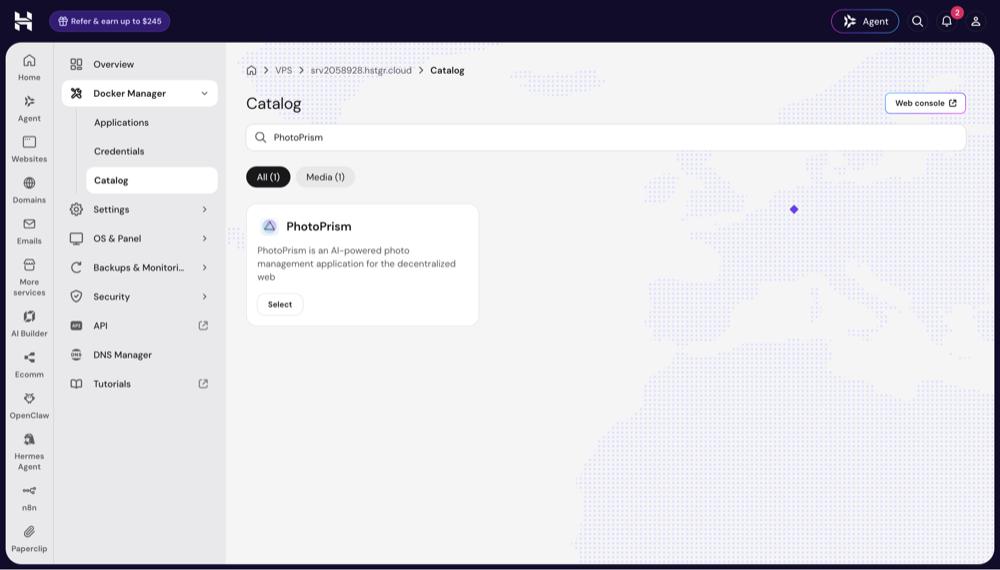This screenshot has height=570, width=1000.
Task: Click the DNS Manager globe icon
Action: click(77, 355)
